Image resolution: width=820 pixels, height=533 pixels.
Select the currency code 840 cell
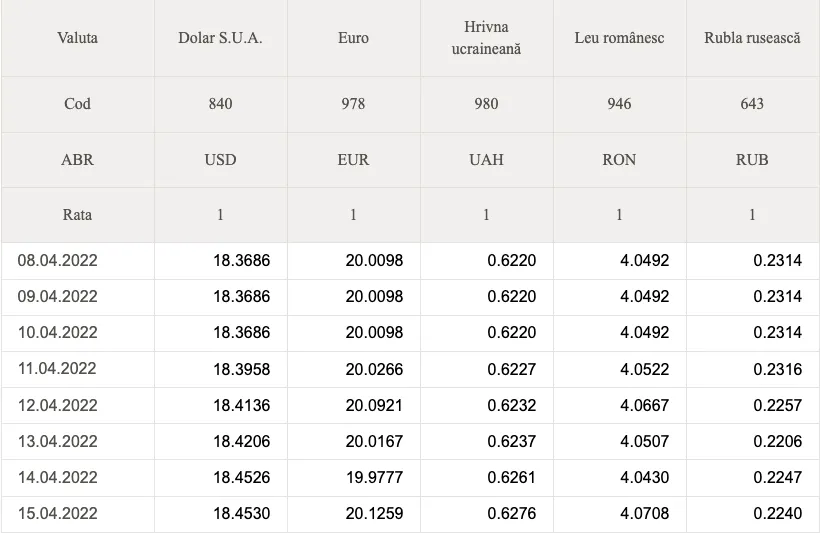(x=220, y=104)
